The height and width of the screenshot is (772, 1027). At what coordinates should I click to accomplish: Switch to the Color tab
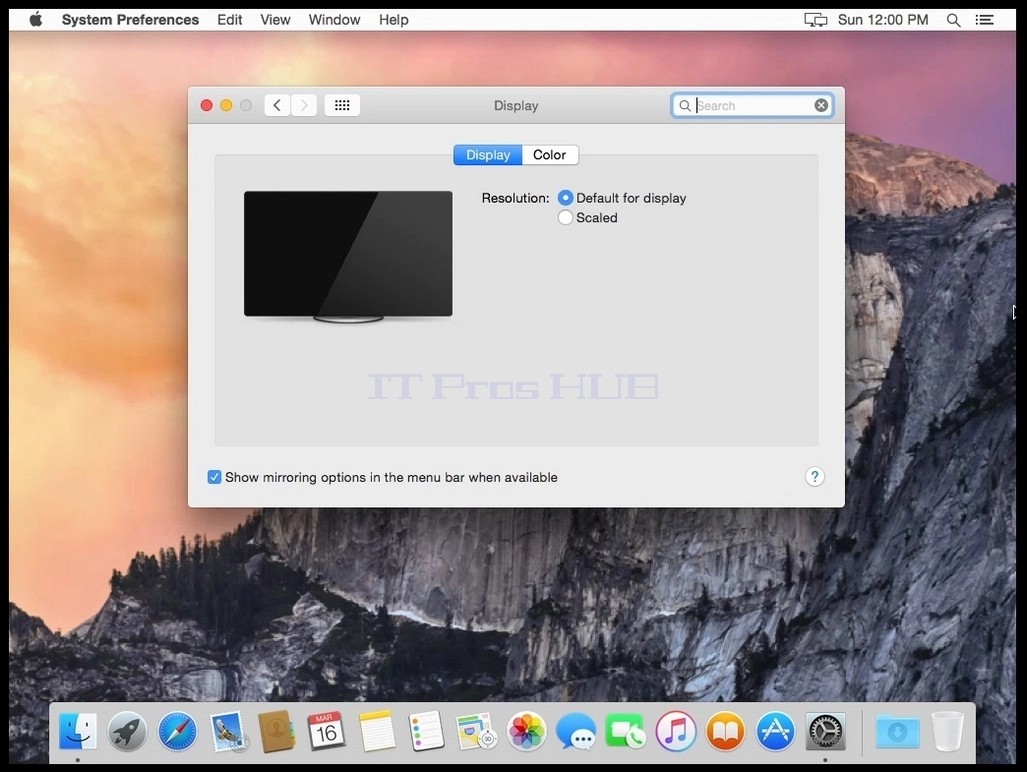549,155
